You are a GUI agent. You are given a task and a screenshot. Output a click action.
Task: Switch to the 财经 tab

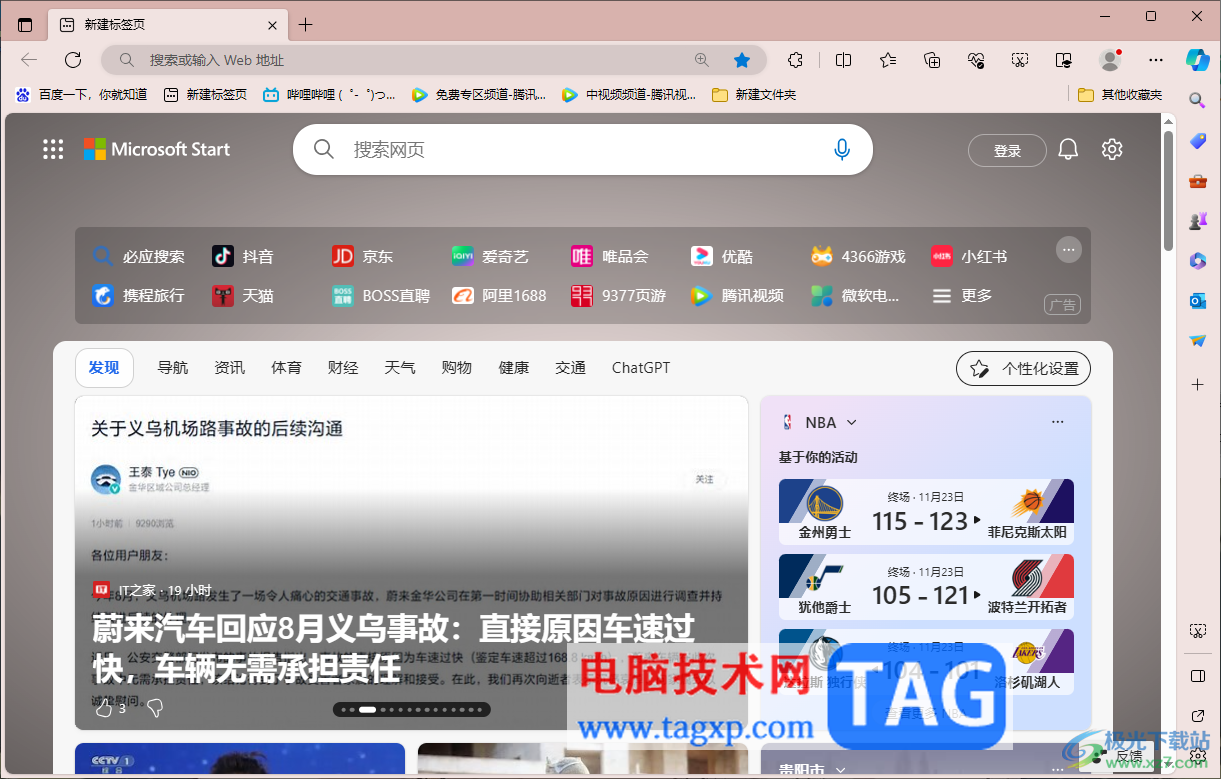(343, 368)
